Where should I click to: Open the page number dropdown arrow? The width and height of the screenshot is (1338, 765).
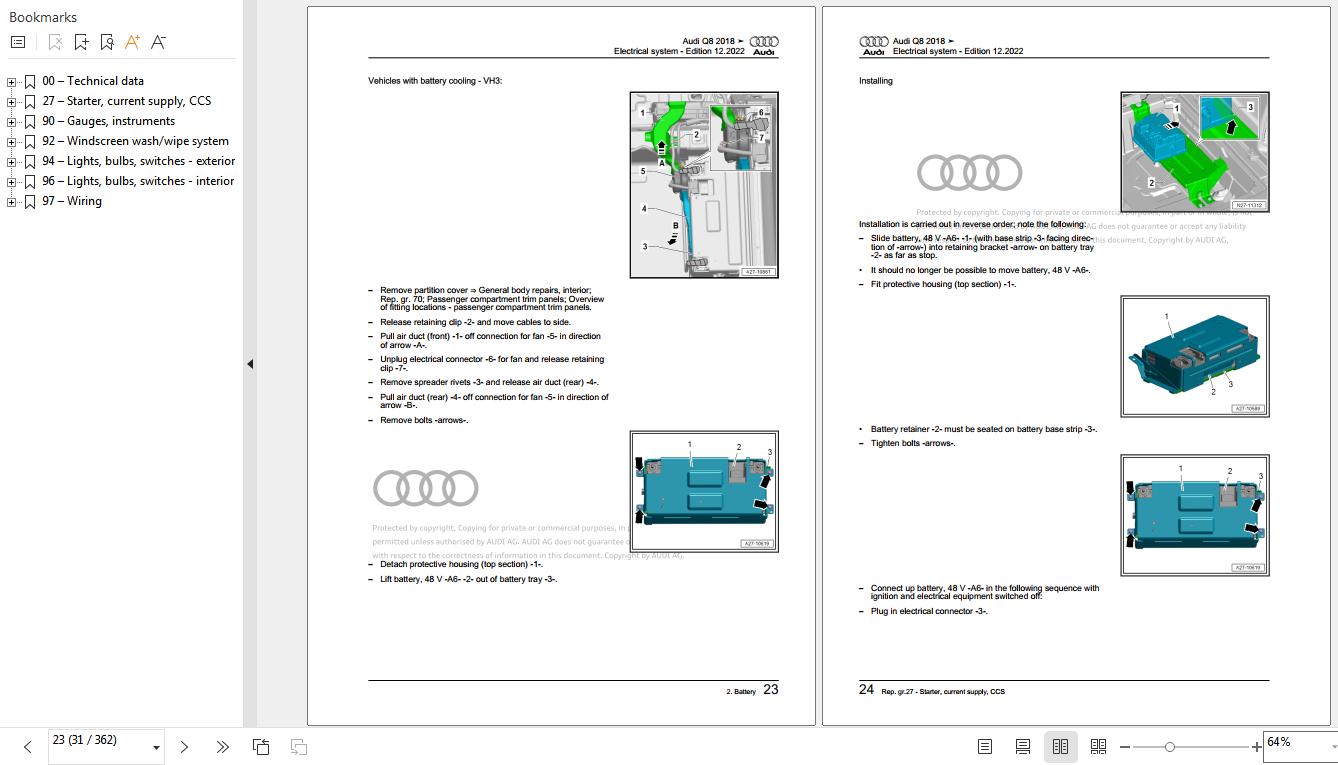click(156, 748)
